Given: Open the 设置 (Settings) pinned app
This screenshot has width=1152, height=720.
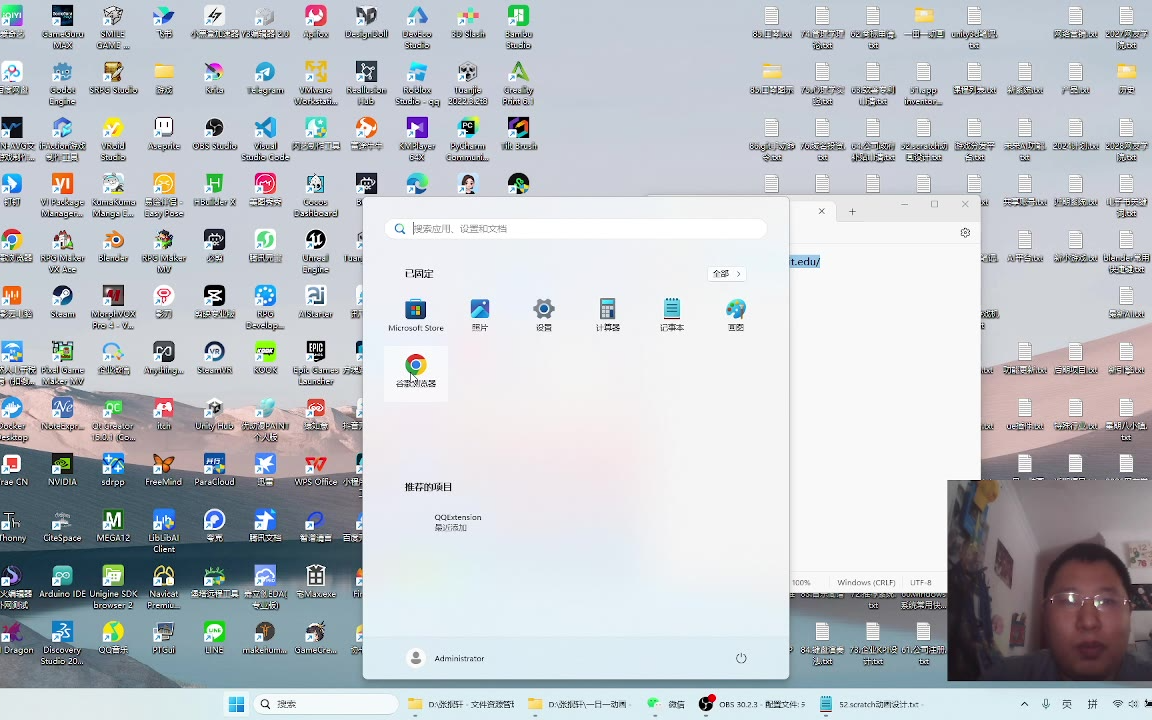Looking at the screenshot, I should pos(544,315).
